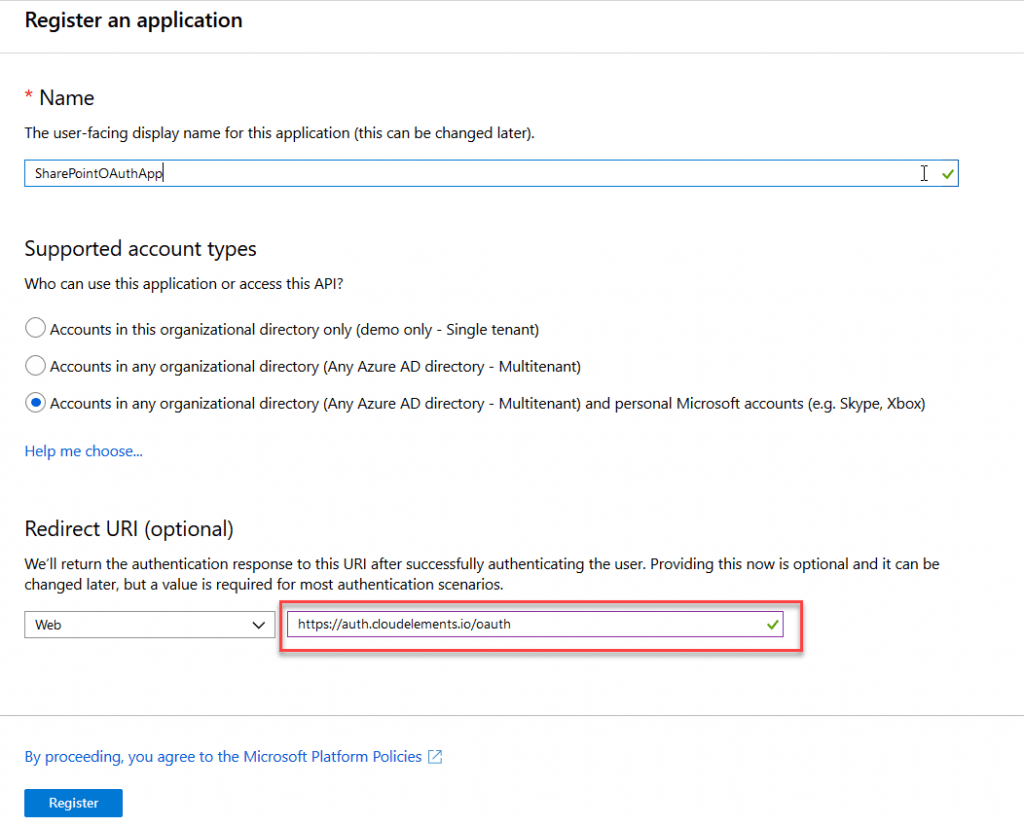Image resolution: width=1024 pixels, height=826 pixels.
Task: Open the Web redirect type combo box
Action: coord(150,625)
